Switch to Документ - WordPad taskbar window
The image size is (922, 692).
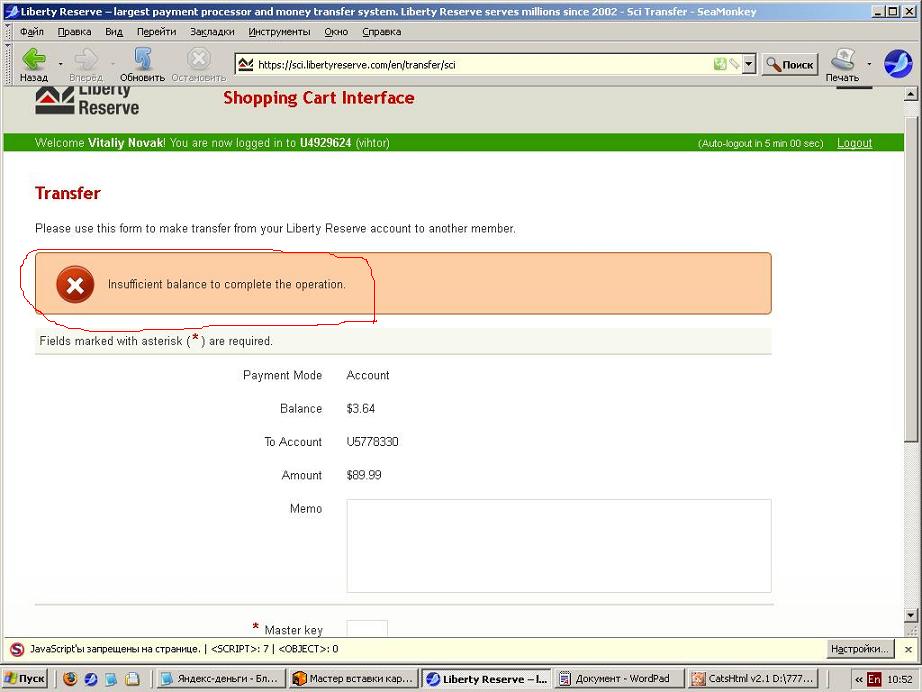tap(620, 679)
